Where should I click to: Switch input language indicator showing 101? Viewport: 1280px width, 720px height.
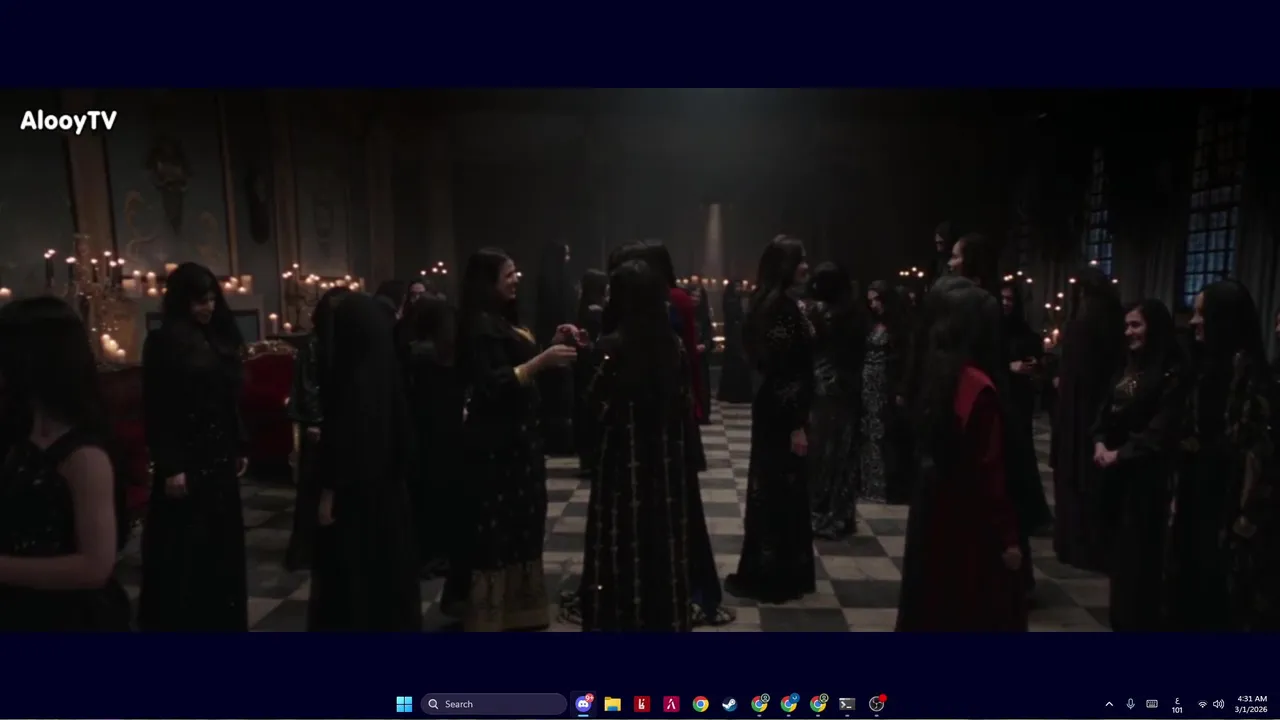click(1177, 705)
